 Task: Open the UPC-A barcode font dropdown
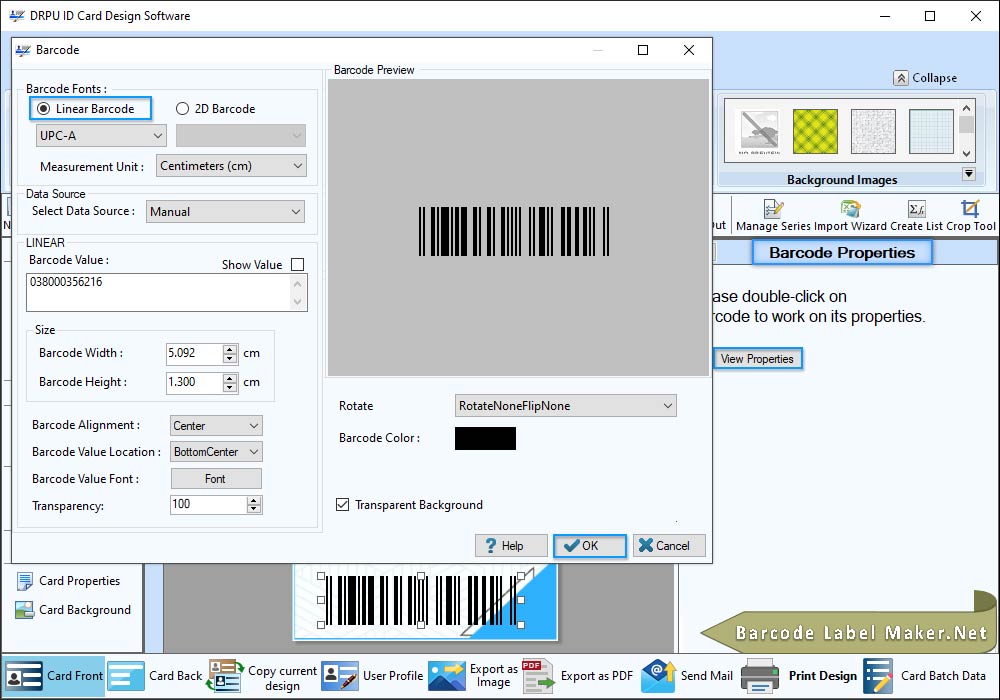coord(101,136)
